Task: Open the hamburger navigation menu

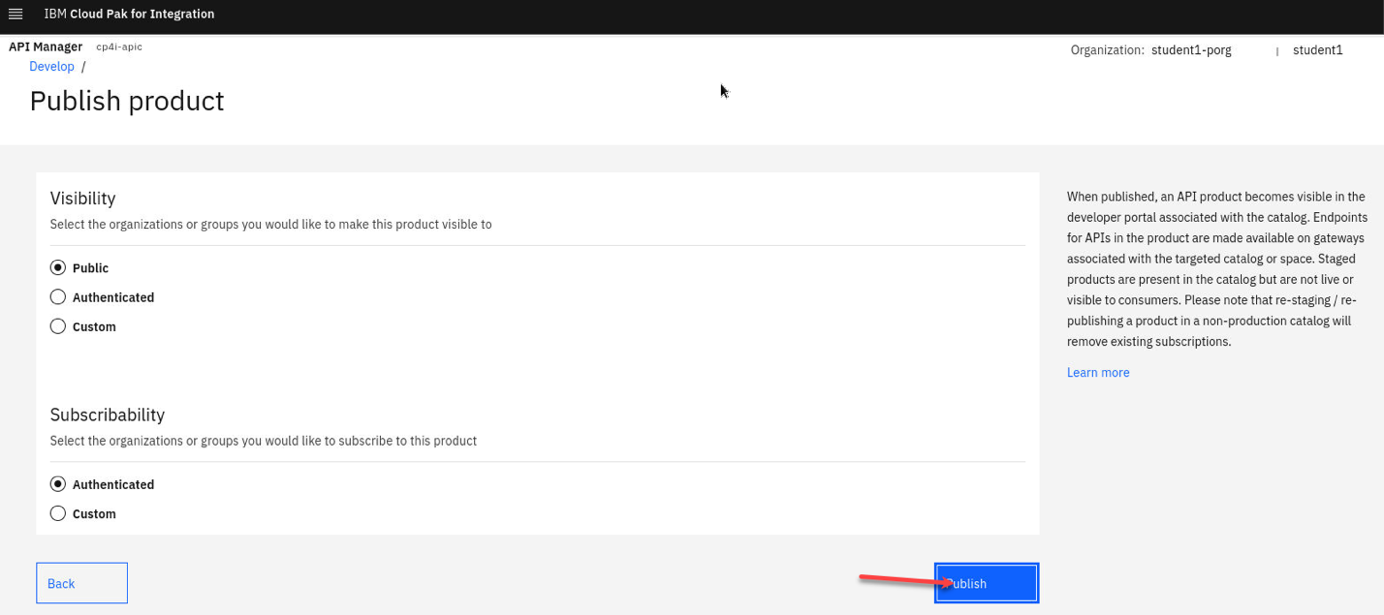Action: point(15,14)
